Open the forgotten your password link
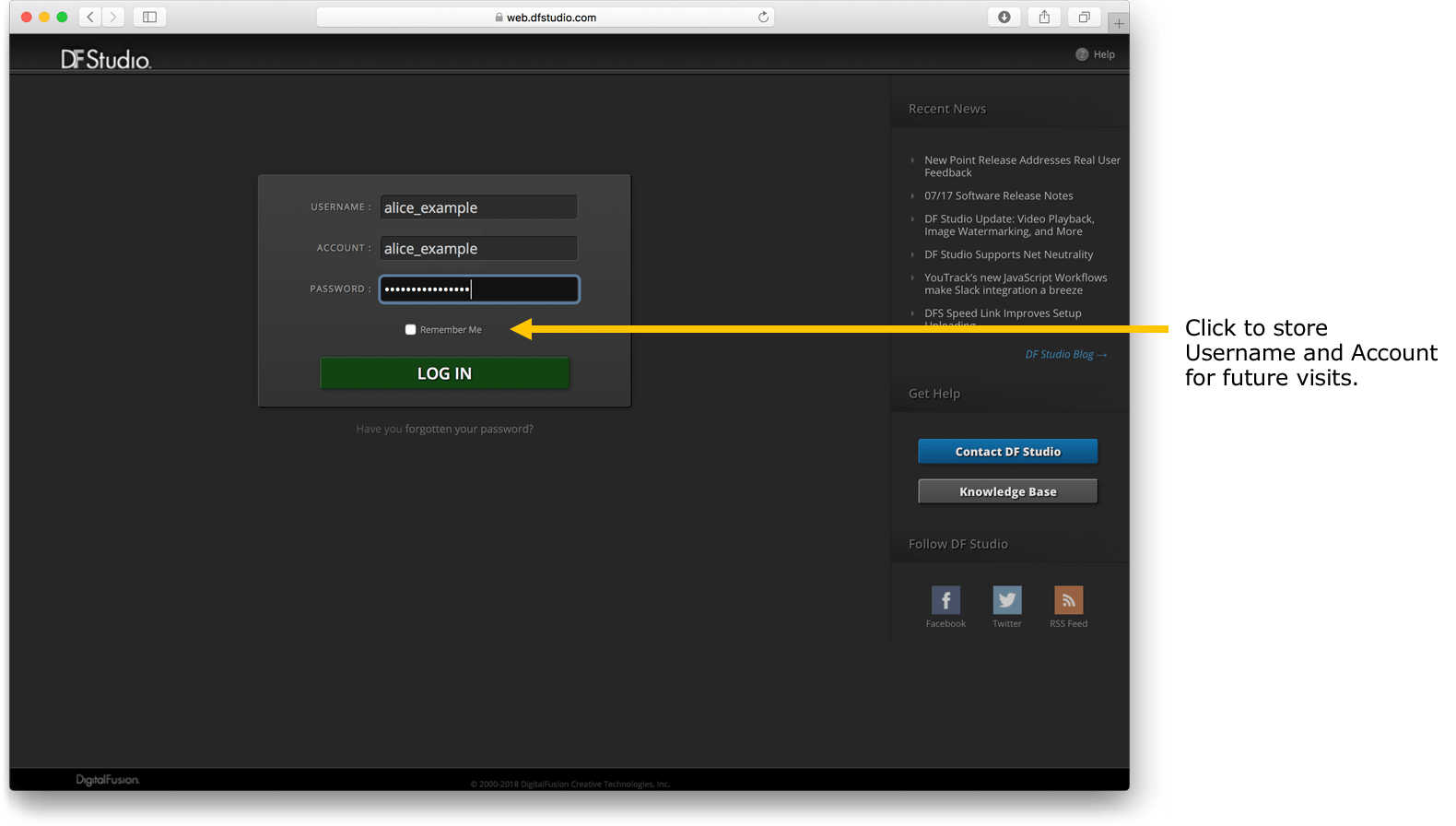 click(469, 429)
